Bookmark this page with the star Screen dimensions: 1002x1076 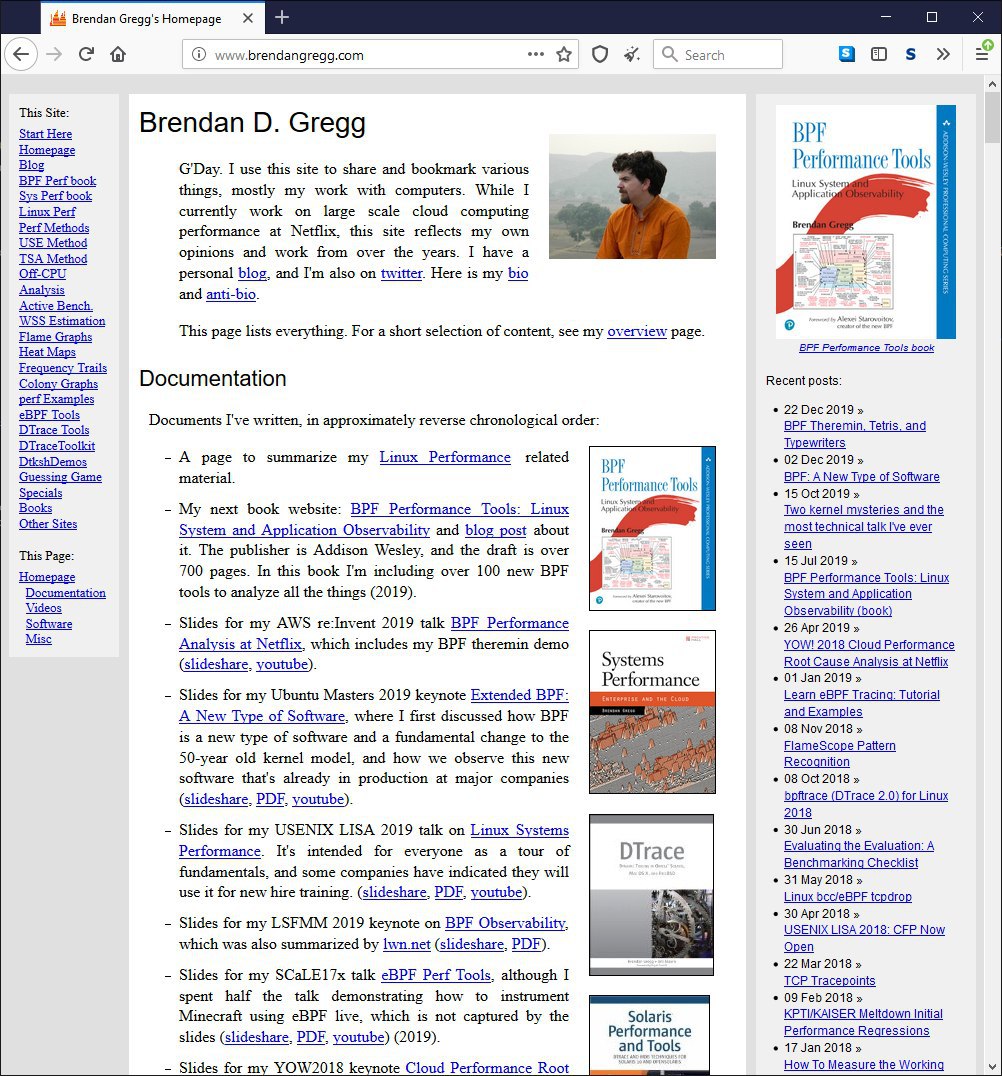[x=564, y=54]
